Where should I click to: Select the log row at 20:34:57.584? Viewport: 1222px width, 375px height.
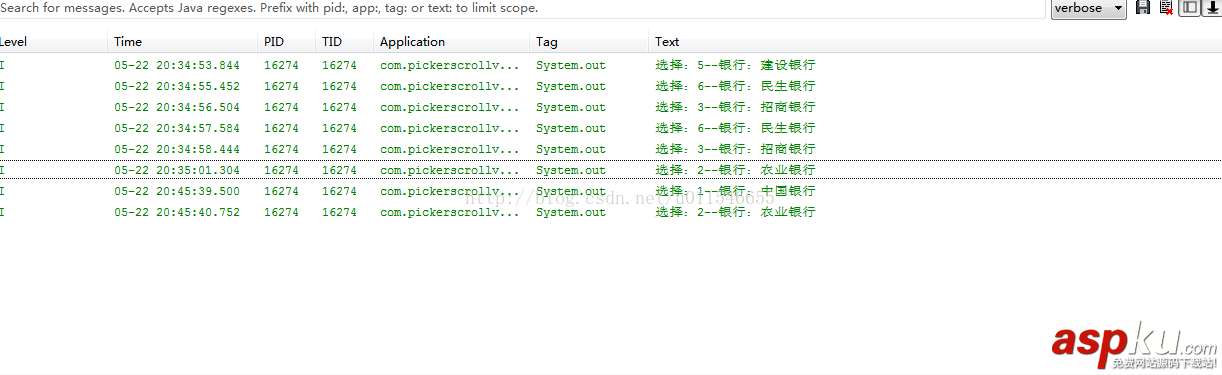pos(611,128)
